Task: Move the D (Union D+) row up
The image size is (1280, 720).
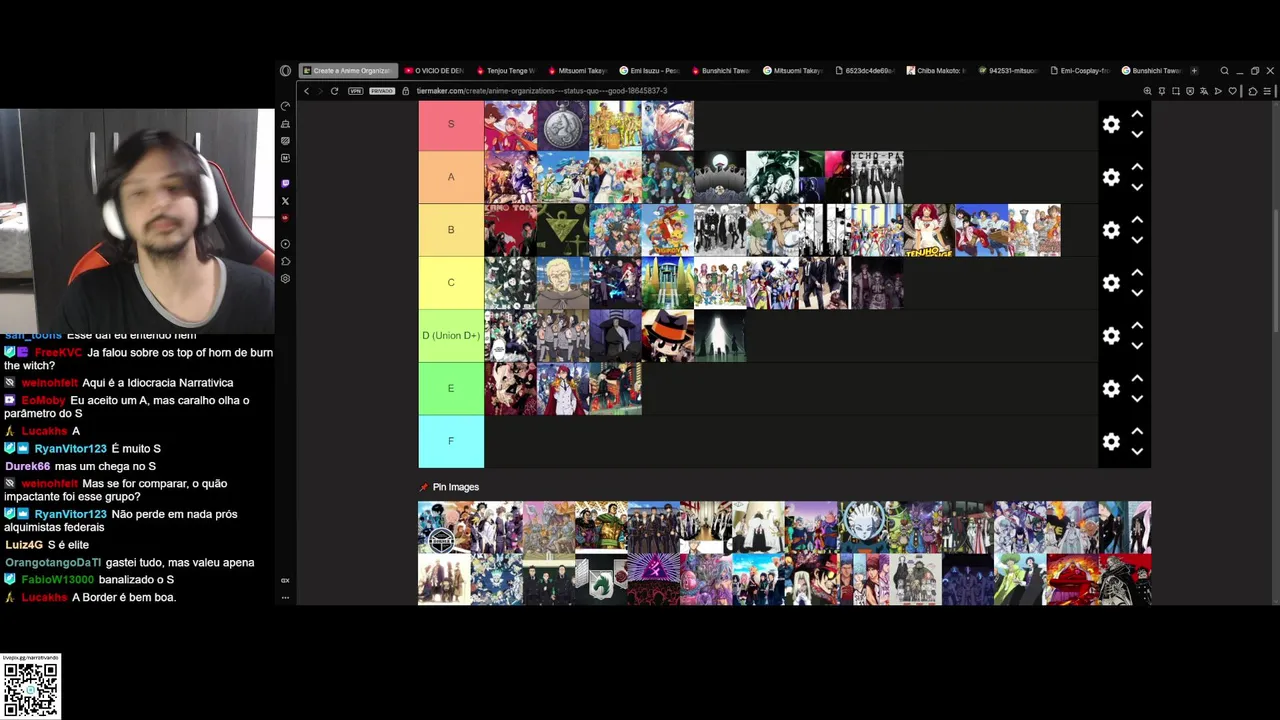Action: tap(1137, 326)
